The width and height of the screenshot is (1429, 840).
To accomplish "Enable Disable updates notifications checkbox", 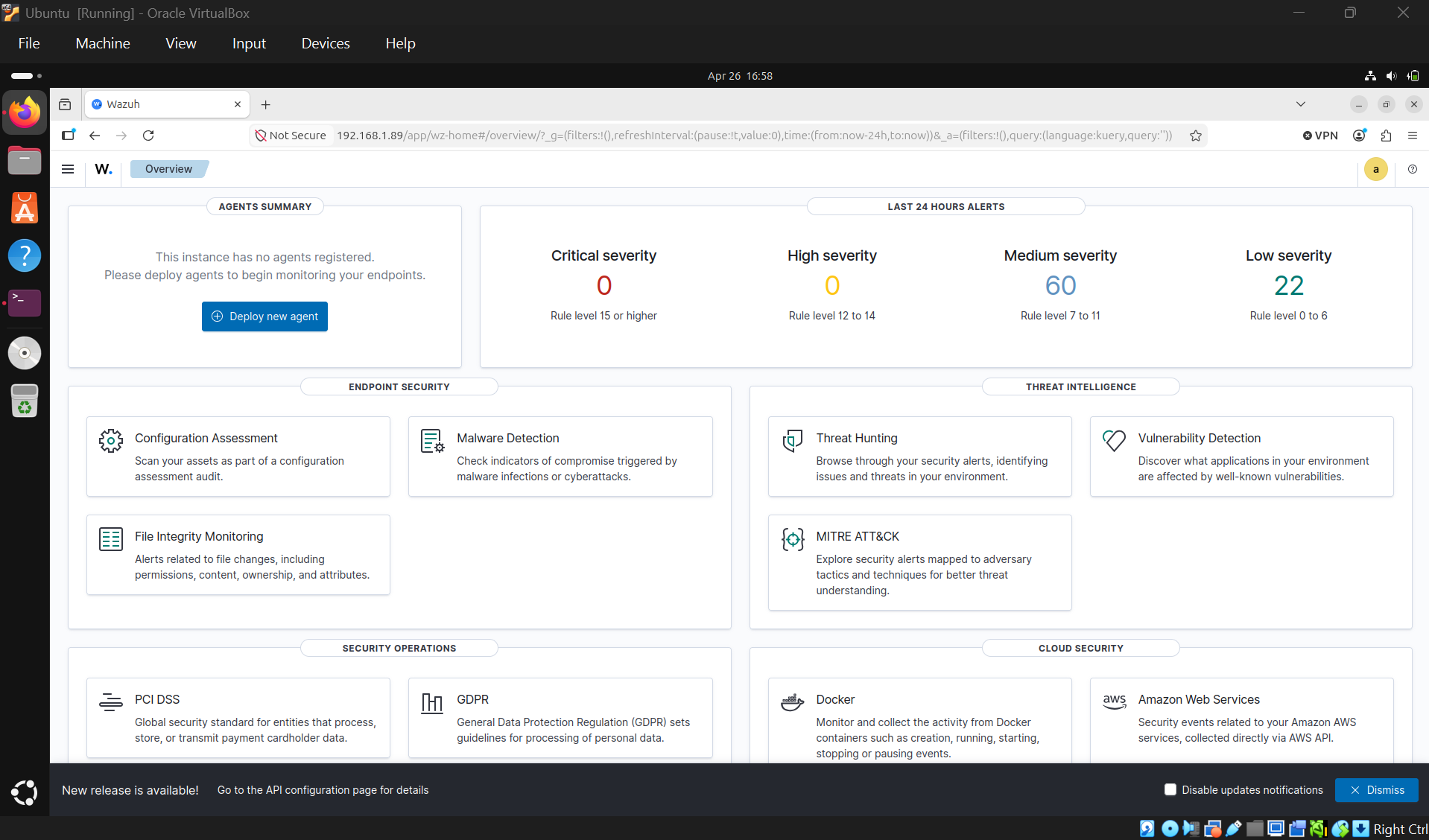I will [1170, 789].
